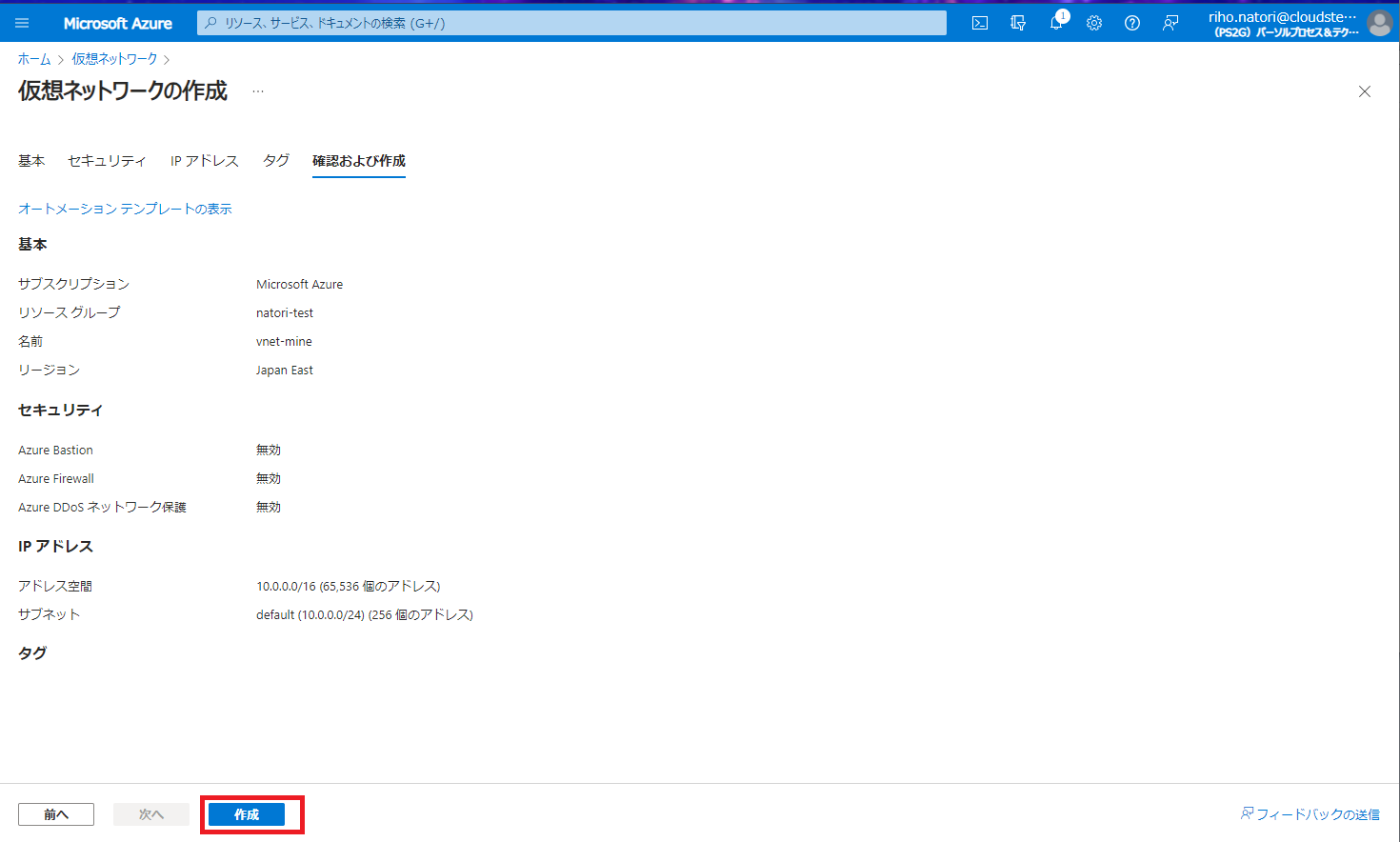Open Cloud Shell from the top bar

click(x=980, y=23)
